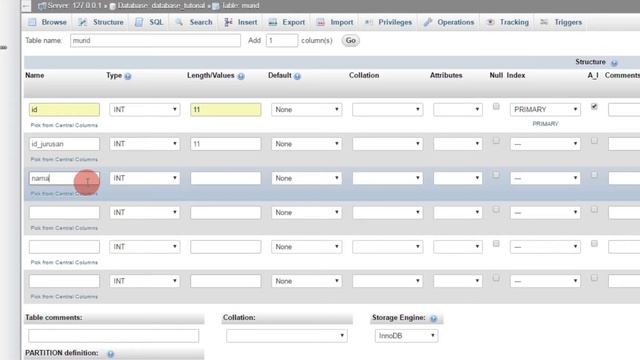The image size is (640, 360).
Task: Click the id_jurusan name field
Action: click(64, 144)
